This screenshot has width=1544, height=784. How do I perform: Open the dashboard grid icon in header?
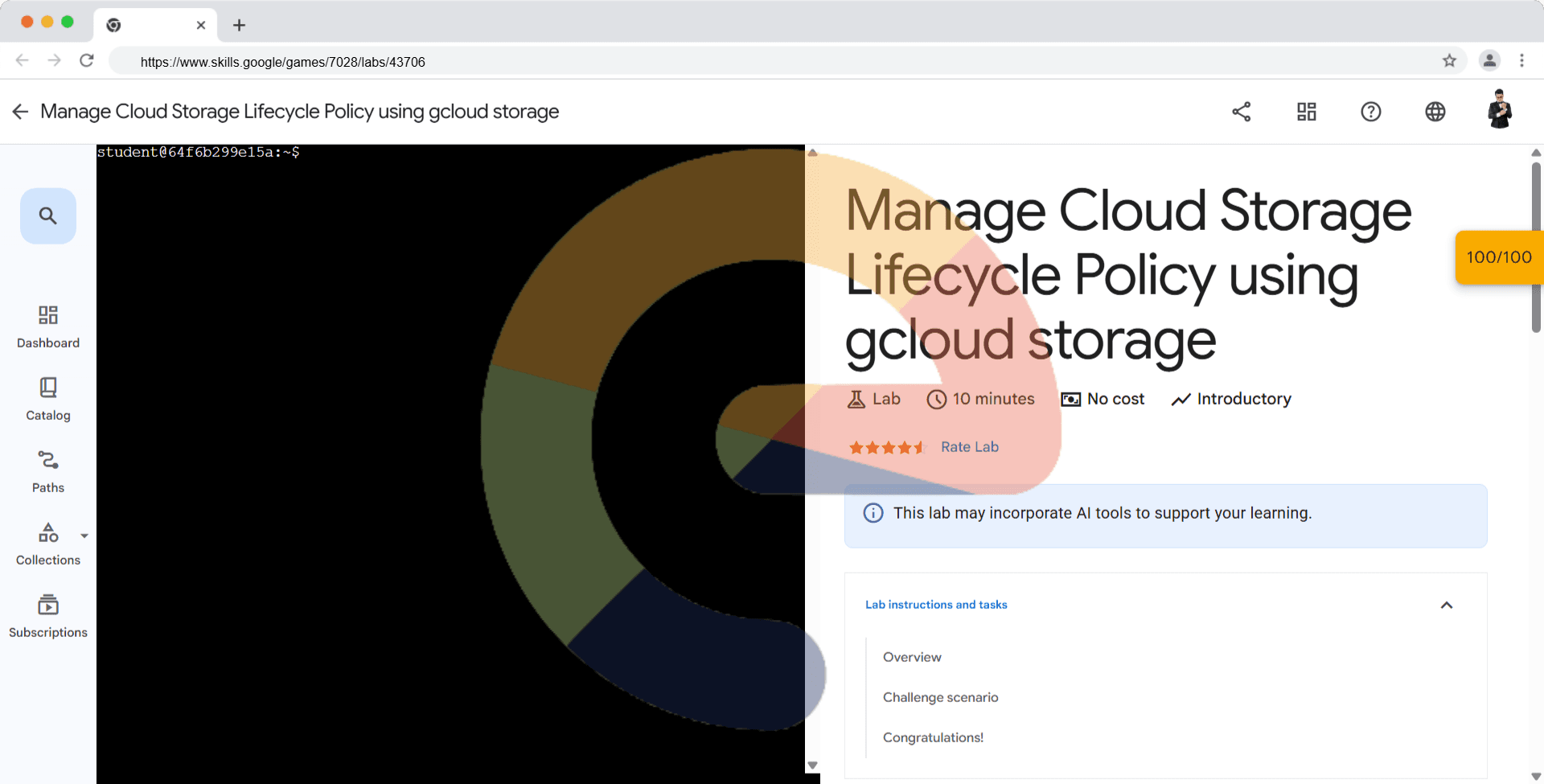(1307, 112)
